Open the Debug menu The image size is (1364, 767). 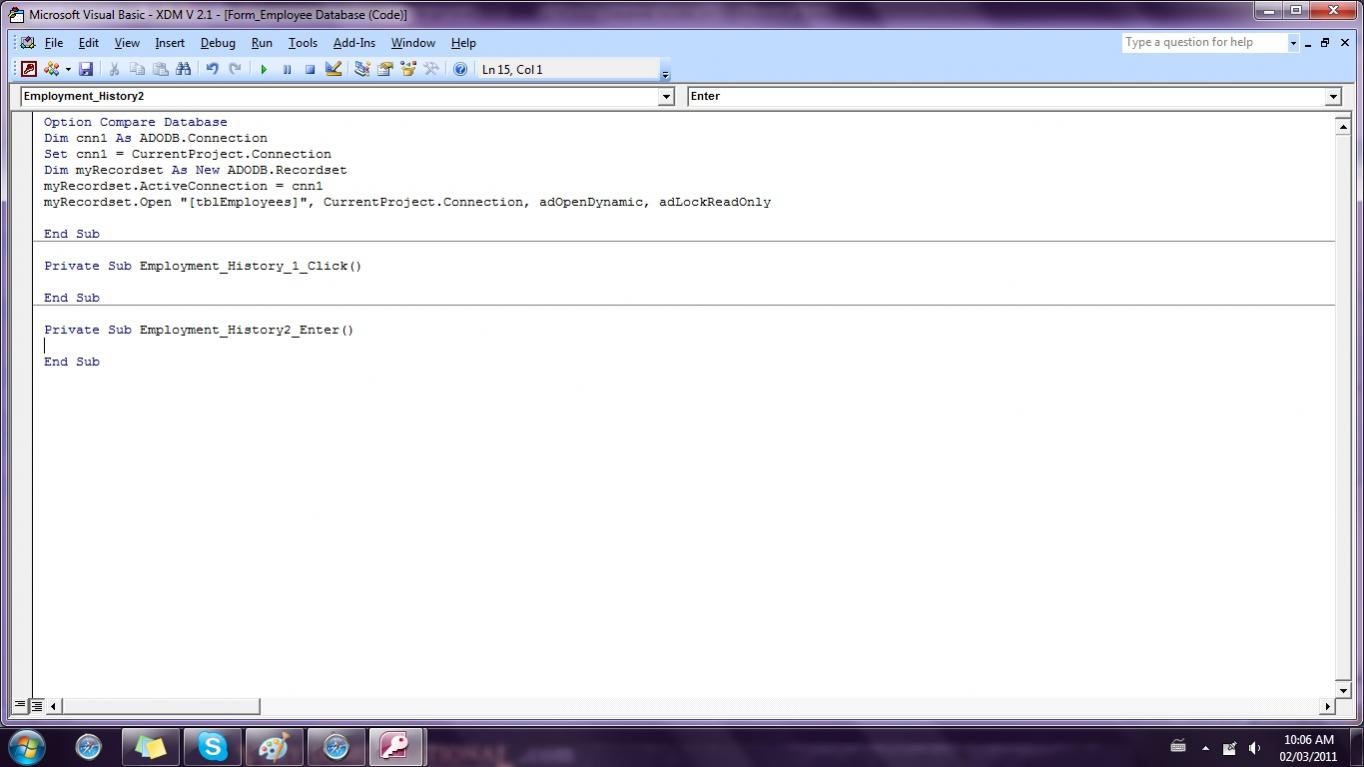[x=218, y=43]
